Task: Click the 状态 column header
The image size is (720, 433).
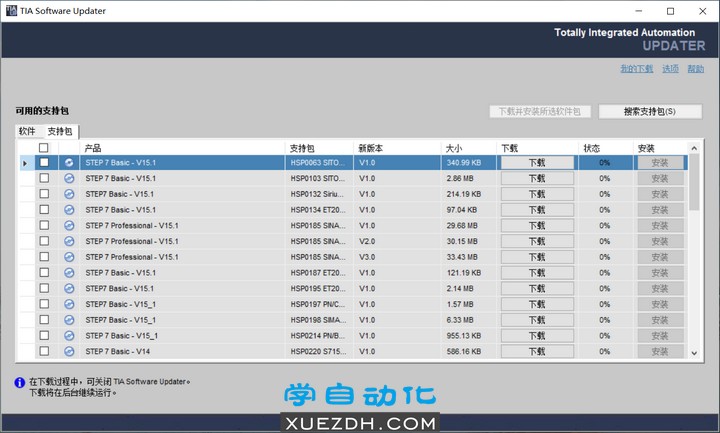Action: [x=606, y=148]
